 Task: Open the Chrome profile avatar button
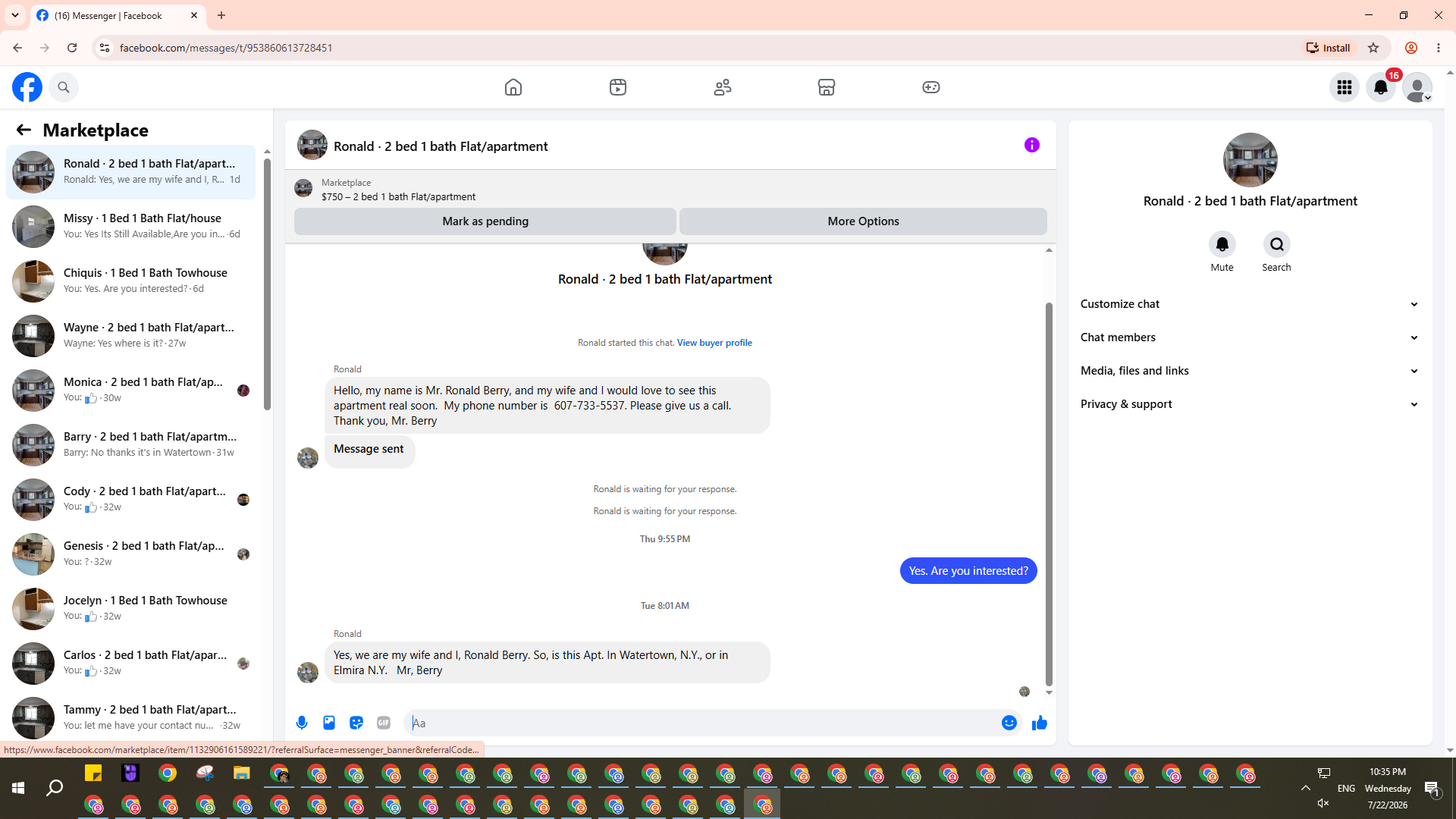1411,48
